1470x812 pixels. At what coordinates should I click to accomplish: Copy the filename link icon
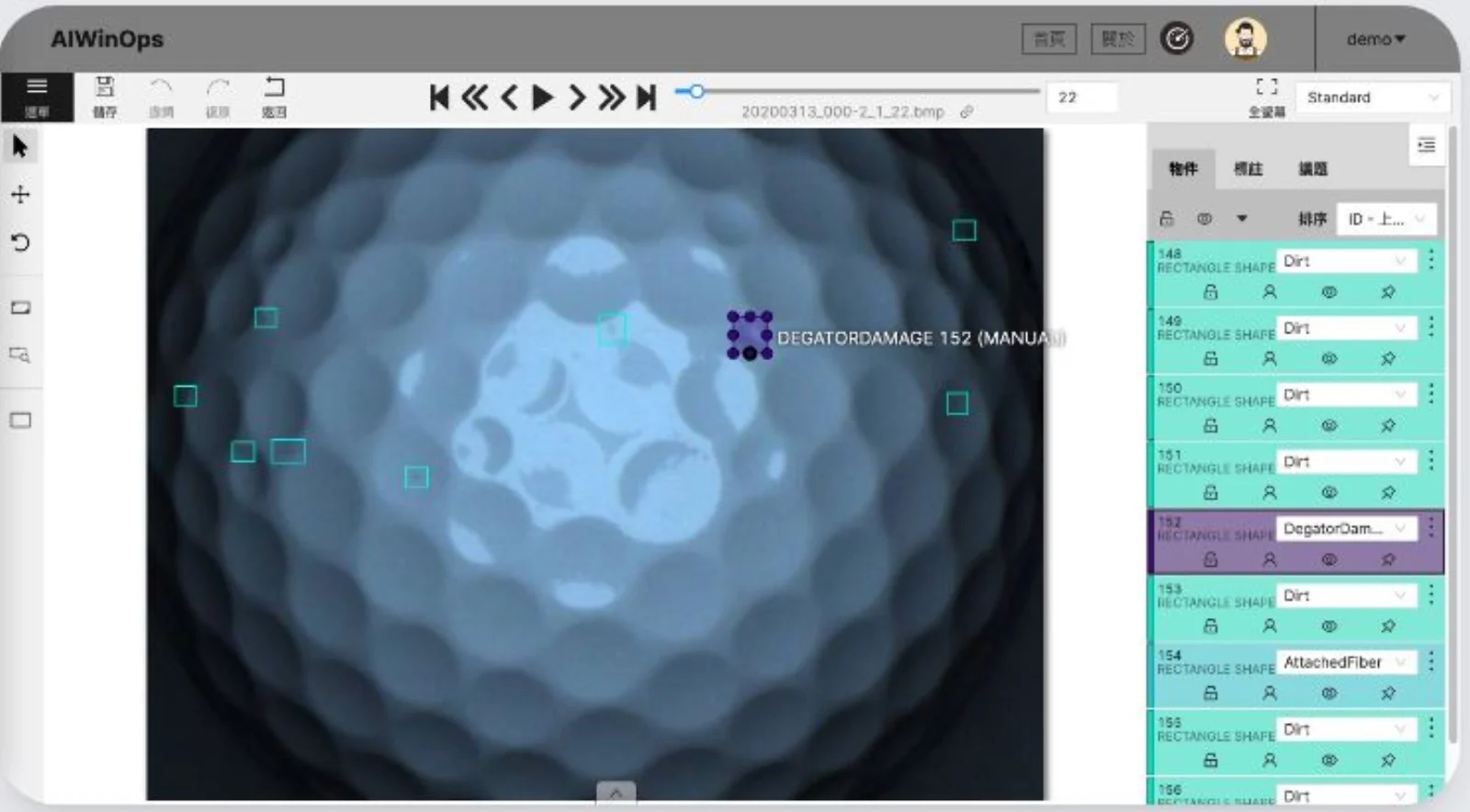point(967,111)
